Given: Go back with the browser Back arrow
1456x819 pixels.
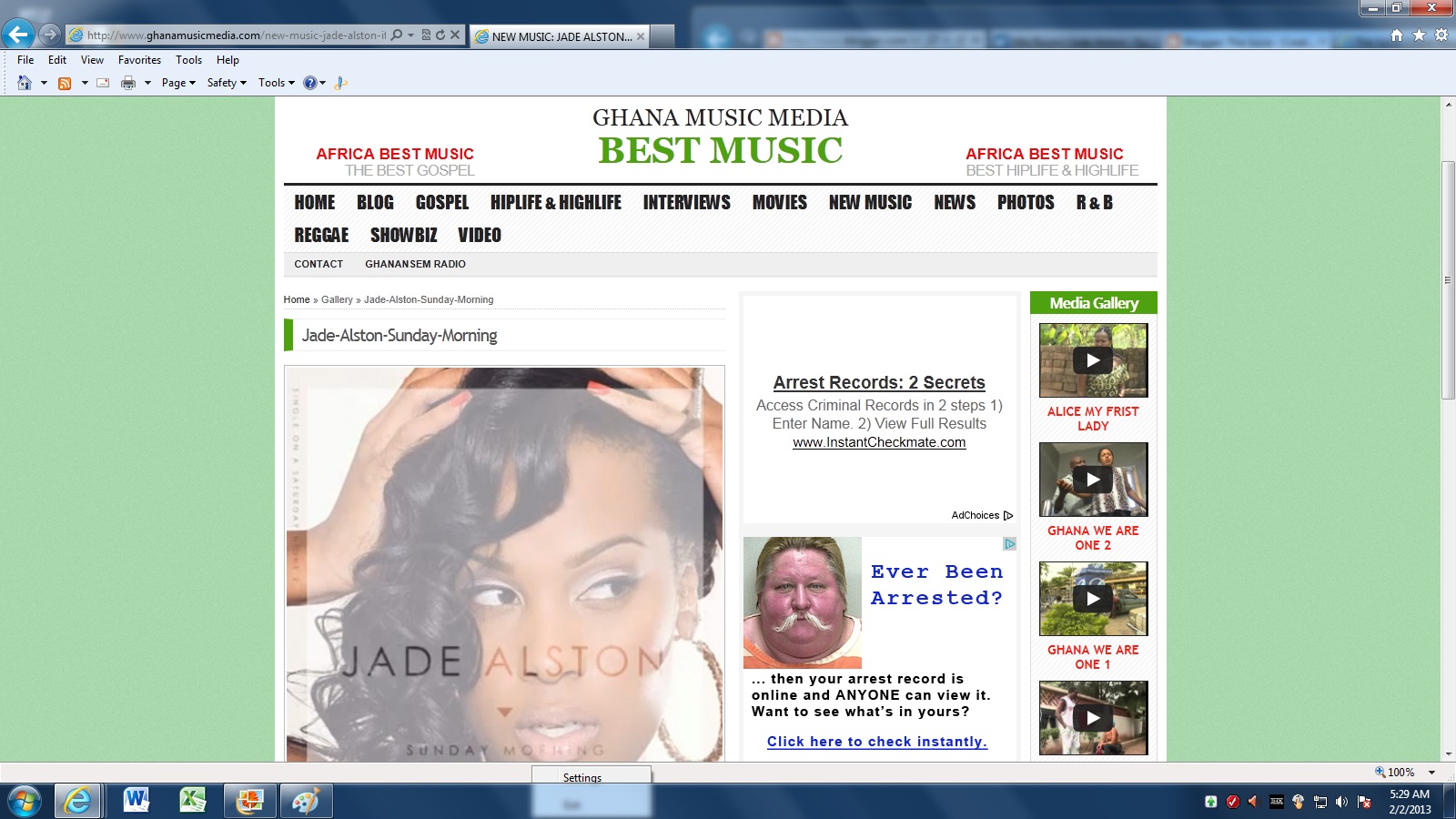Looking at the screenshot, I should click(17, 35).
